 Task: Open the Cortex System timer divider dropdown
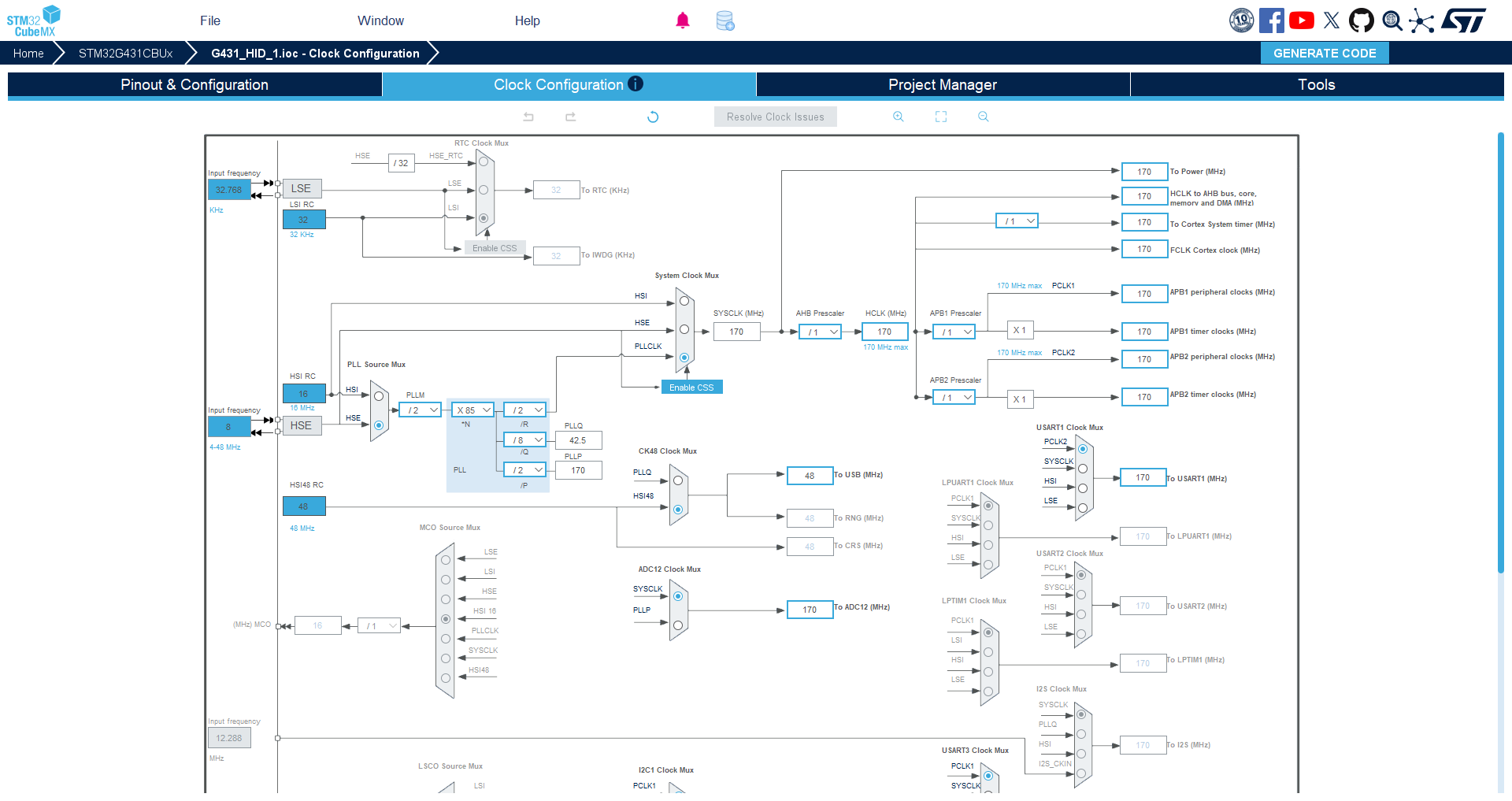[x=1017, y=221]
